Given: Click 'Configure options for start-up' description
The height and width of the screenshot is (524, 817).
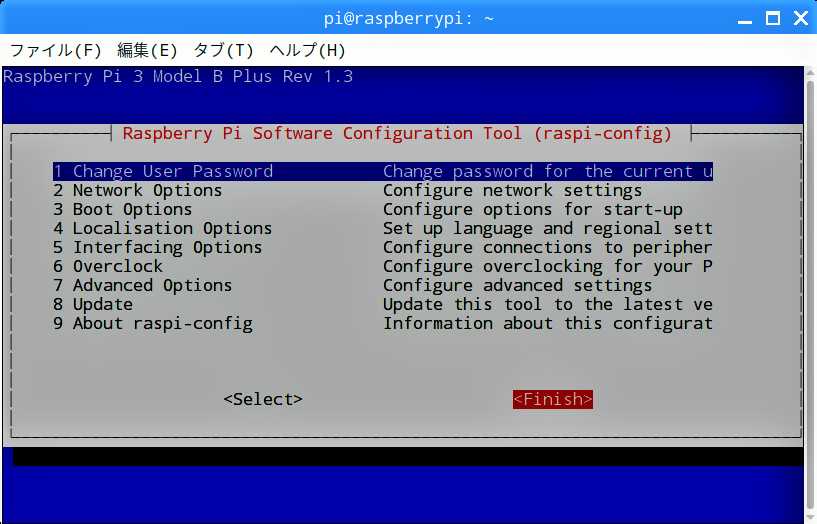Looking at the screenshot, I should [533, 209].
